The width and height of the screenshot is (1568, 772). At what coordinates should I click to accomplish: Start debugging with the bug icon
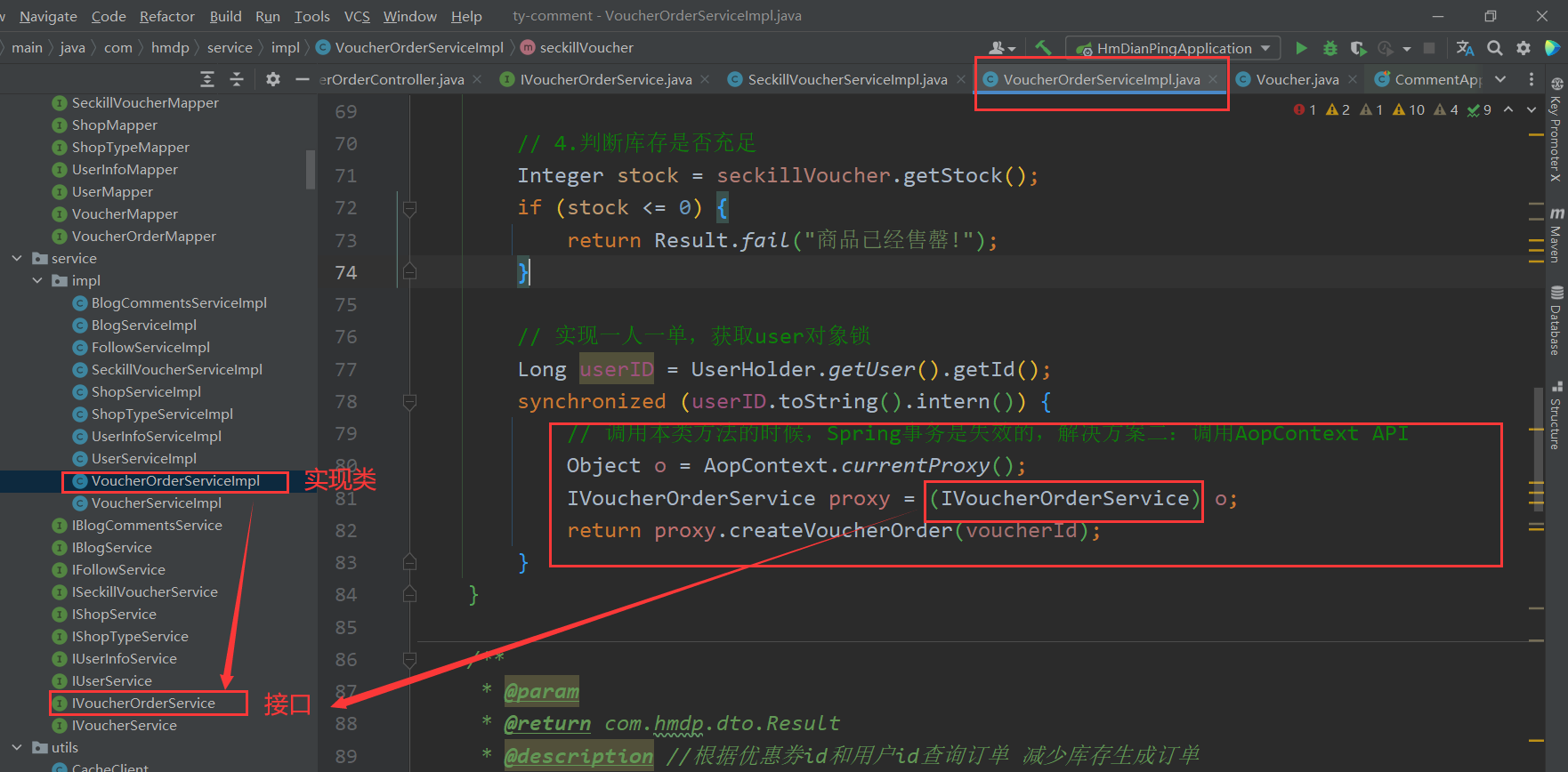click(1330, 48)
